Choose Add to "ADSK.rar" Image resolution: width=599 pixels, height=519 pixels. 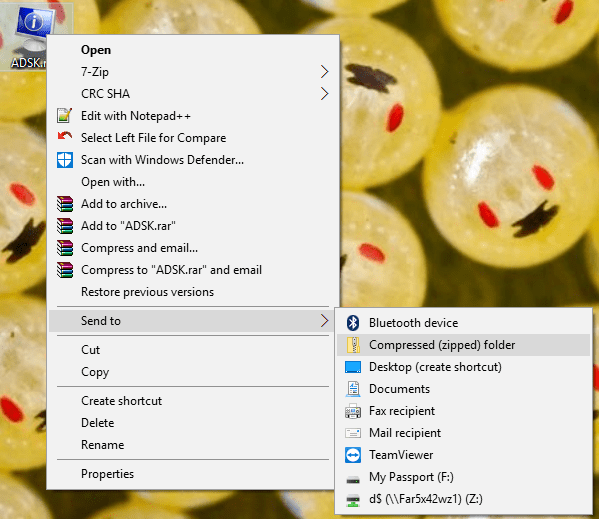tap(193, 226)
